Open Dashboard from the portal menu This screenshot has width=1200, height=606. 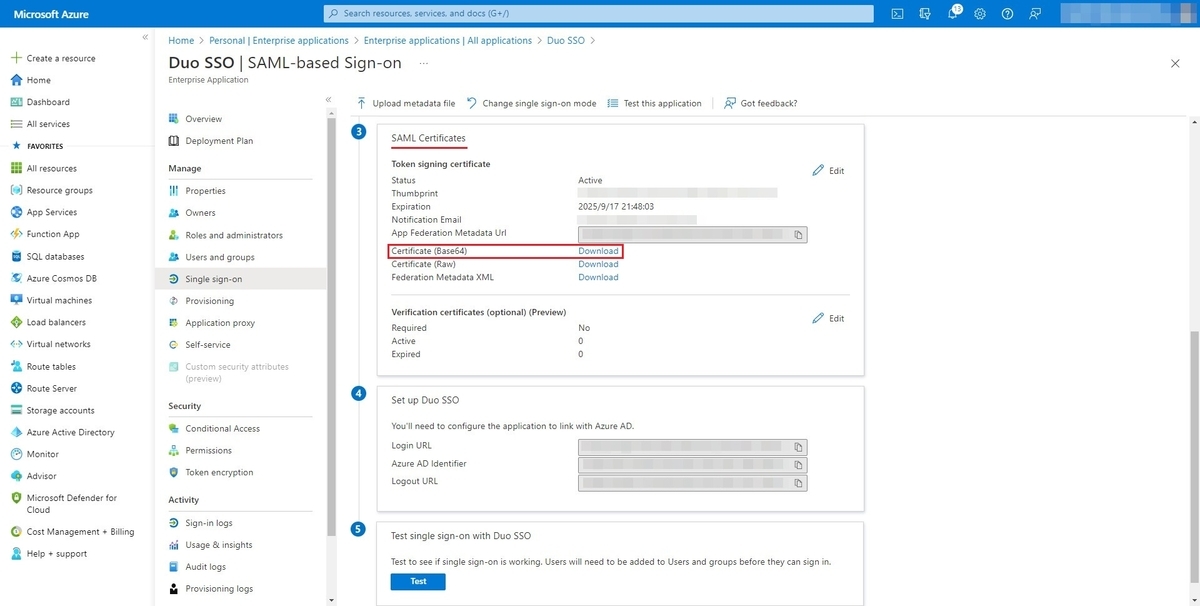[48, 102]
